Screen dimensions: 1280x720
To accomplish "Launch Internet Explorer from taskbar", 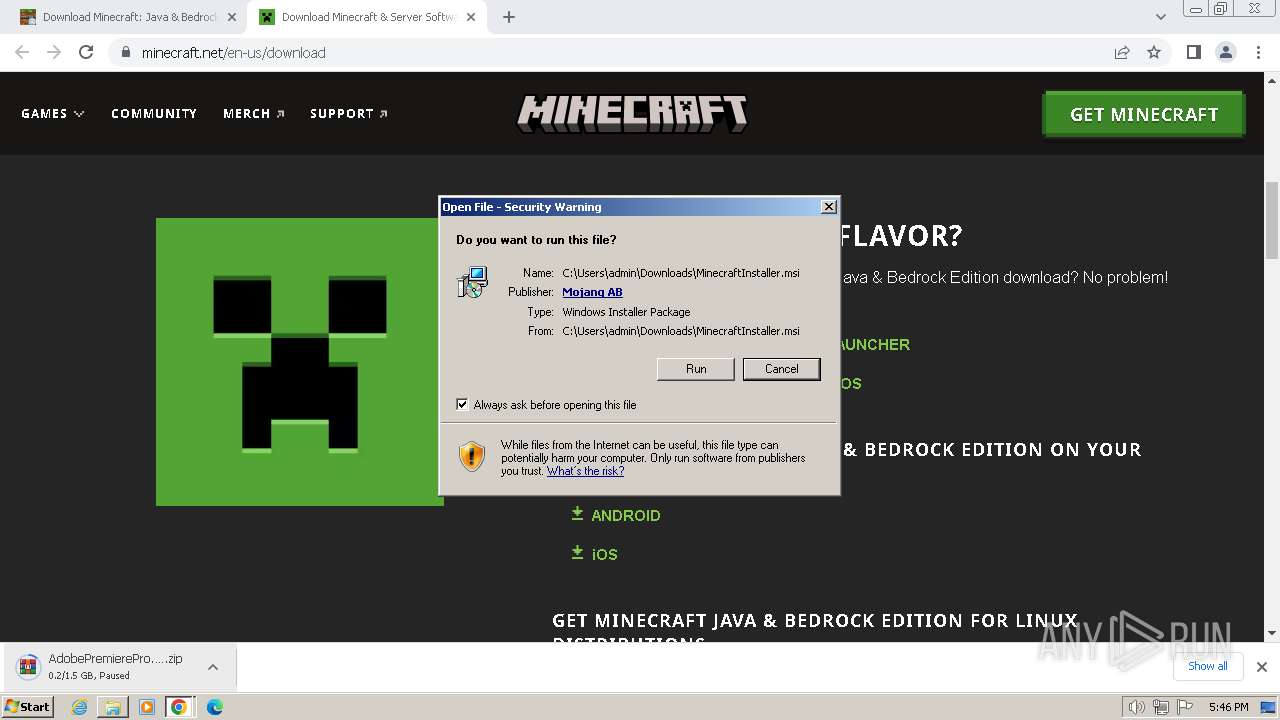I will (x=79, y=707).
